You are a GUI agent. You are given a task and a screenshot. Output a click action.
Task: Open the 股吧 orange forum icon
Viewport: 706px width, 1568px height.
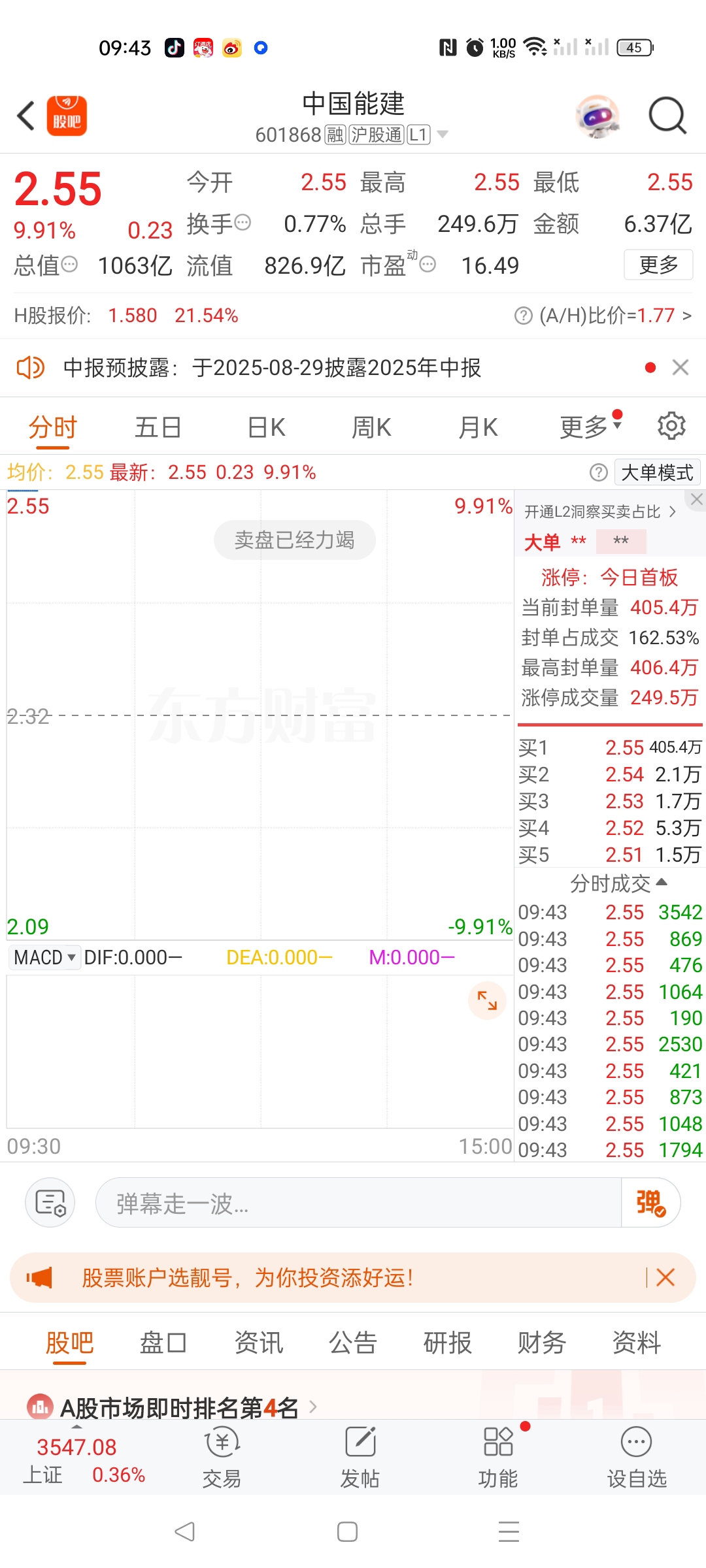click(x=67, y=116)
